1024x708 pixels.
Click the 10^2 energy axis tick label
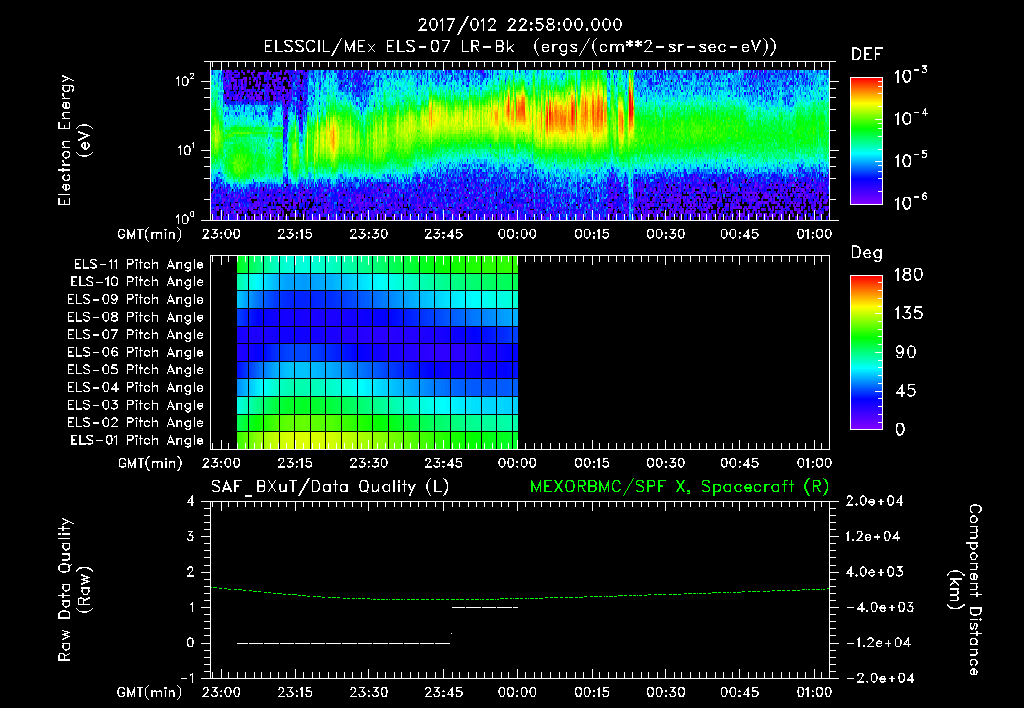pyautogui.click(x=185, y=81)
